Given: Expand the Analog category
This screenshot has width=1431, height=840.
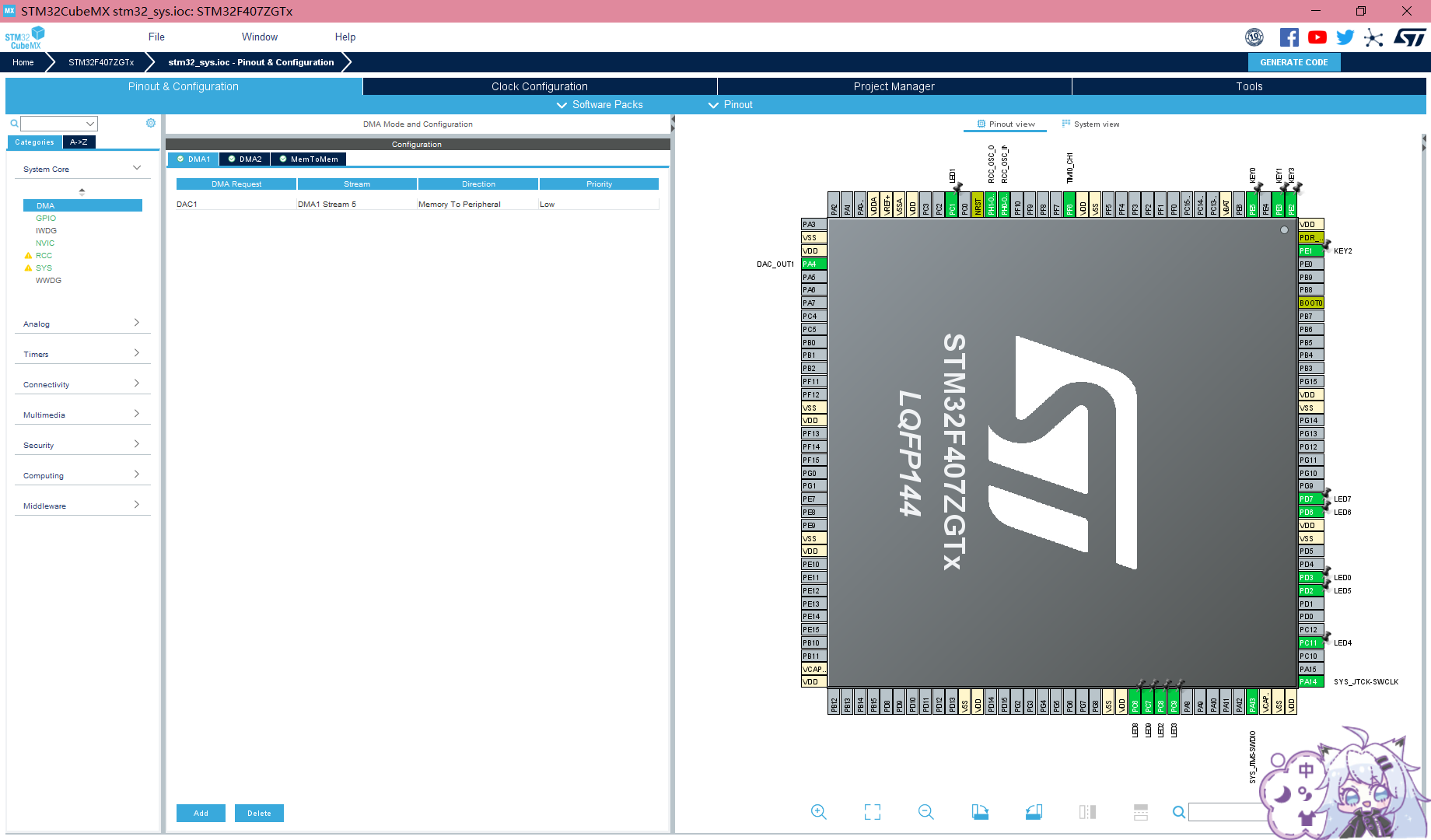Looking at the screenshot, I should point(137,323).
